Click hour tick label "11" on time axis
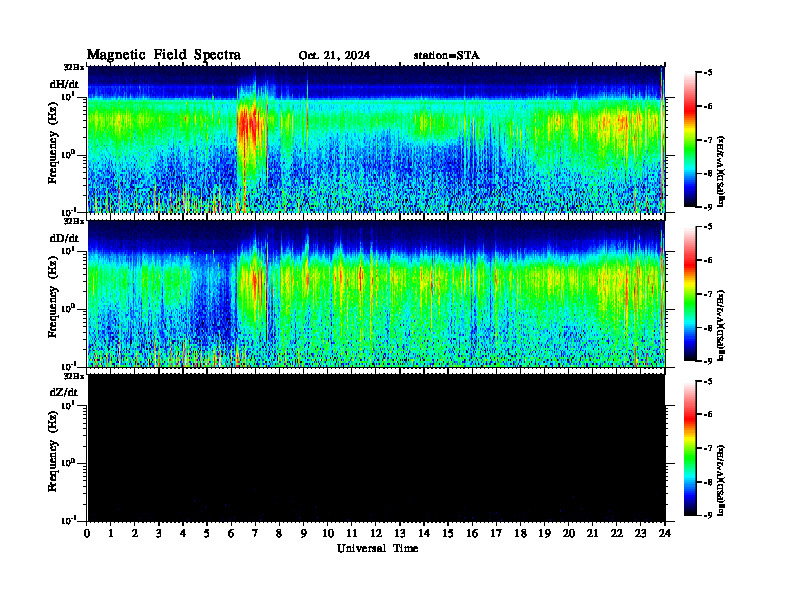 [352, 533]
